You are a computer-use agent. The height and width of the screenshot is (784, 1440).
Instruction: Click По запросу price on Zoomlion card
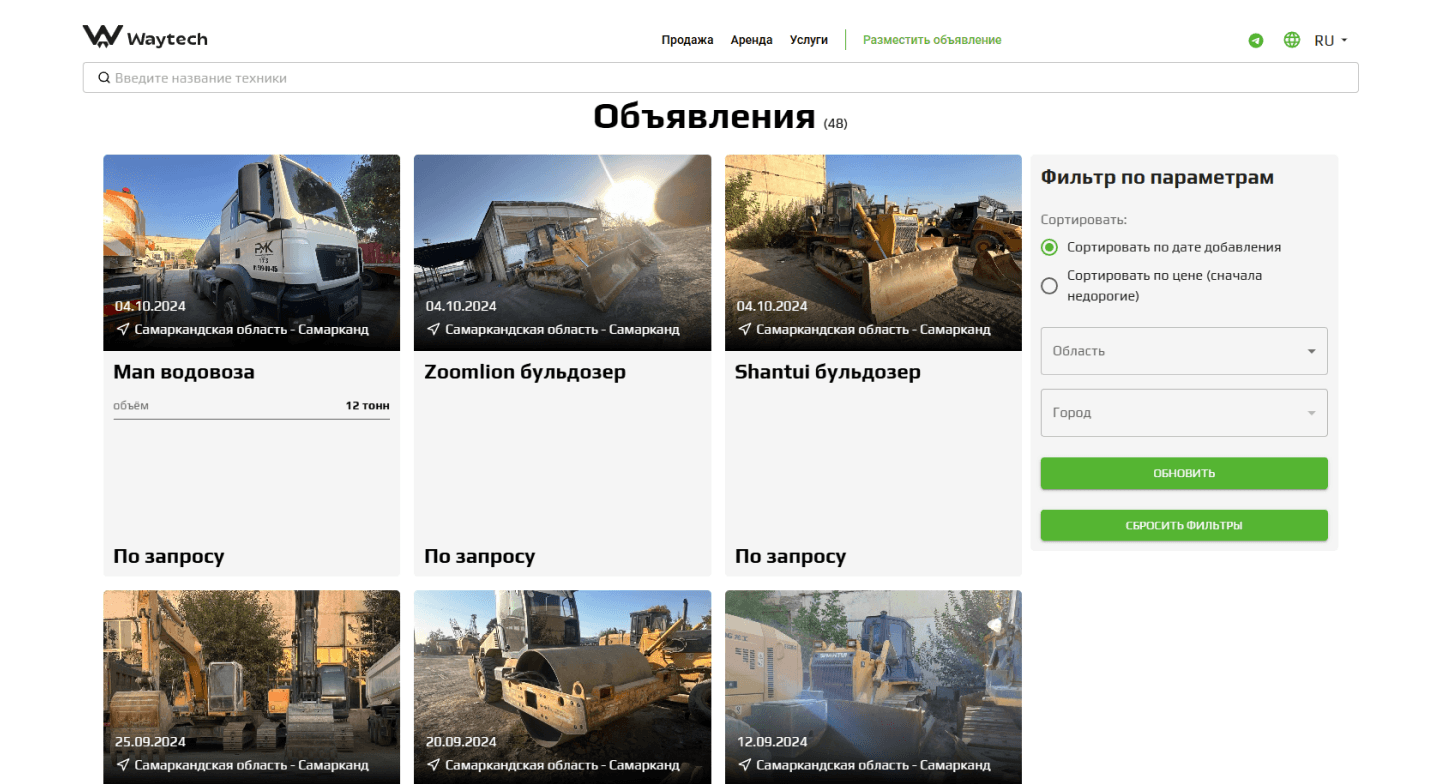coord(480,556)
